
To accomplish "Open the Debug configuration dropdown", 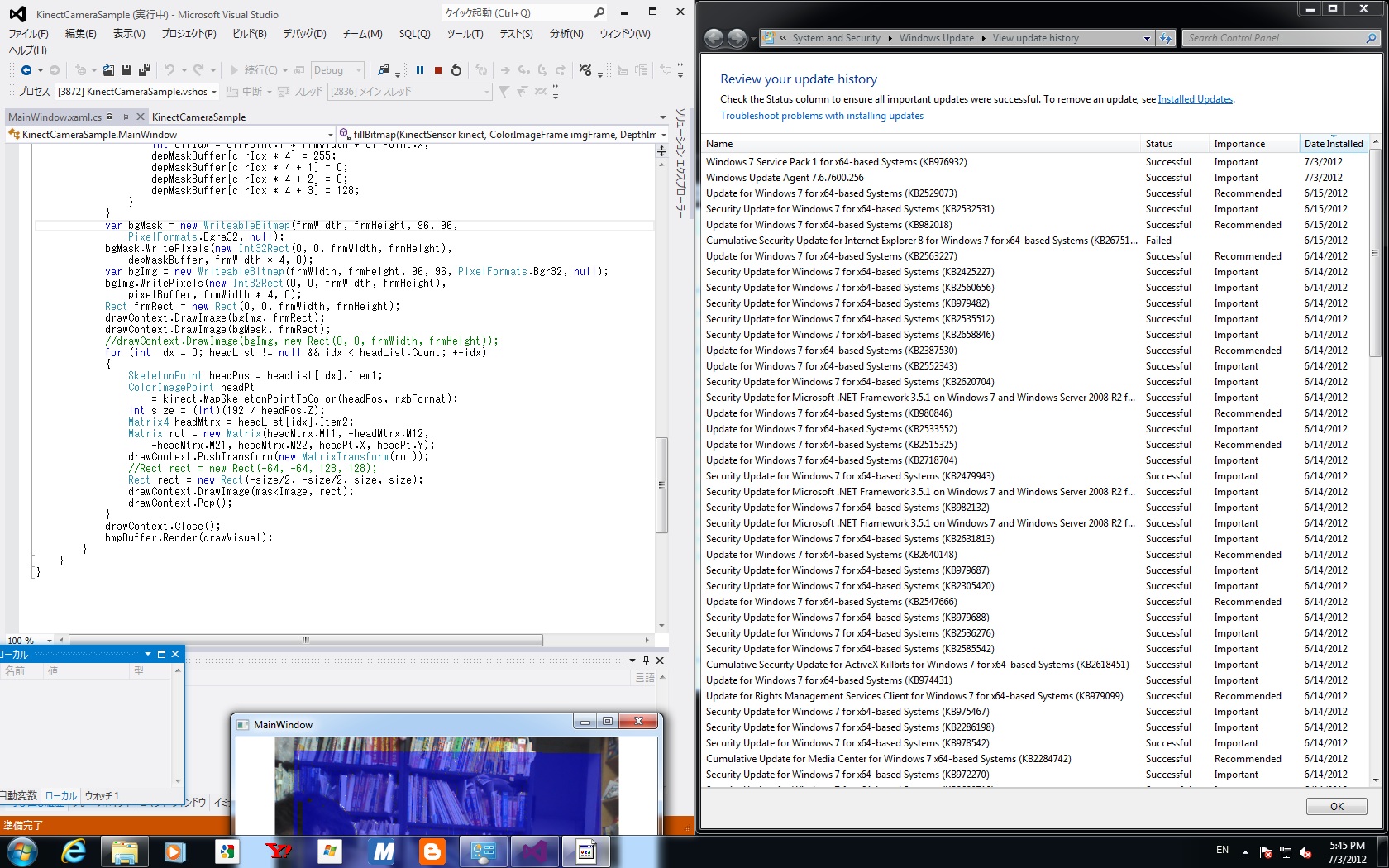I will click(x=359, y=70).
